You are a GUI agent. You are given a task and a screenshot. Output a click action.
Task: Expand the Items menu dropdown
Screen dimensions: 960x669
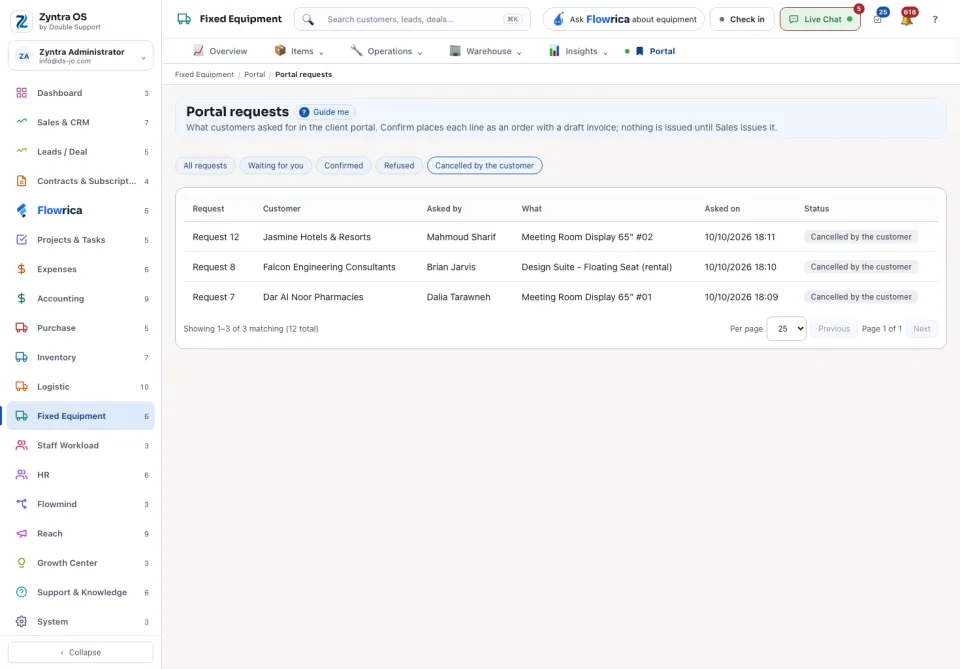click(299, 51)
